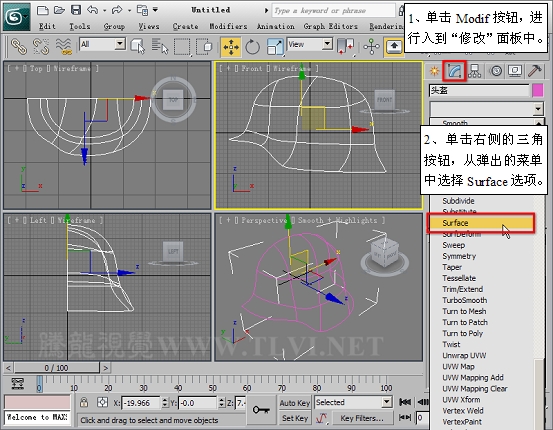Open Select by Name list tool
Image resolution: width=553 pixels, height=430 pixels.
point(160,47)
